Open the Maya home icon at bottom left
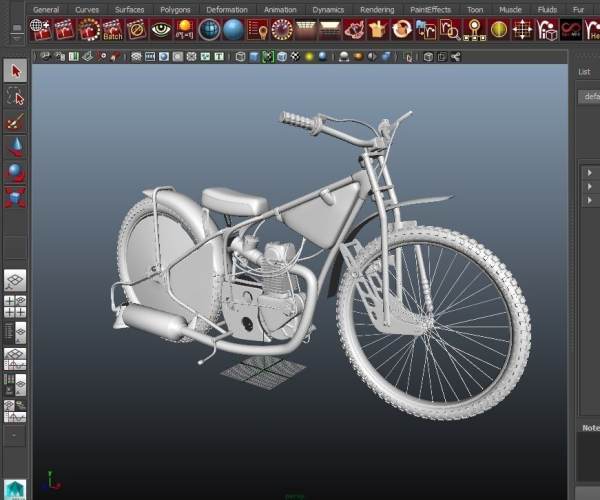 [15, 490]
